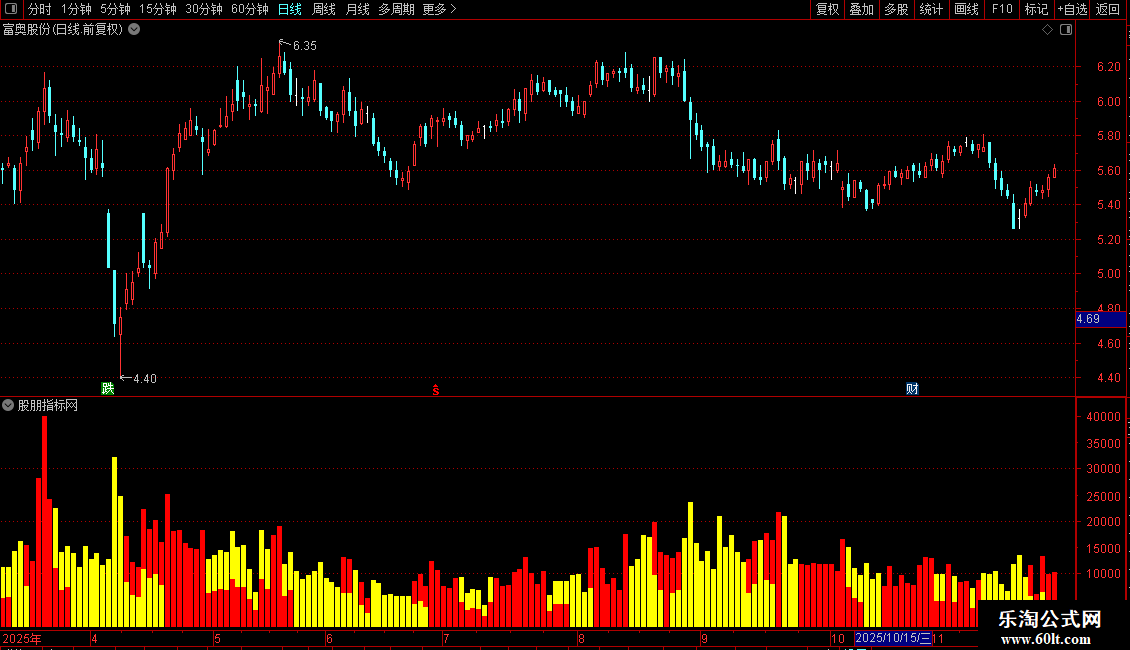The image size is (1130, 650).
Task: Click the 标记 mark button
Action: coord(1036,9)
